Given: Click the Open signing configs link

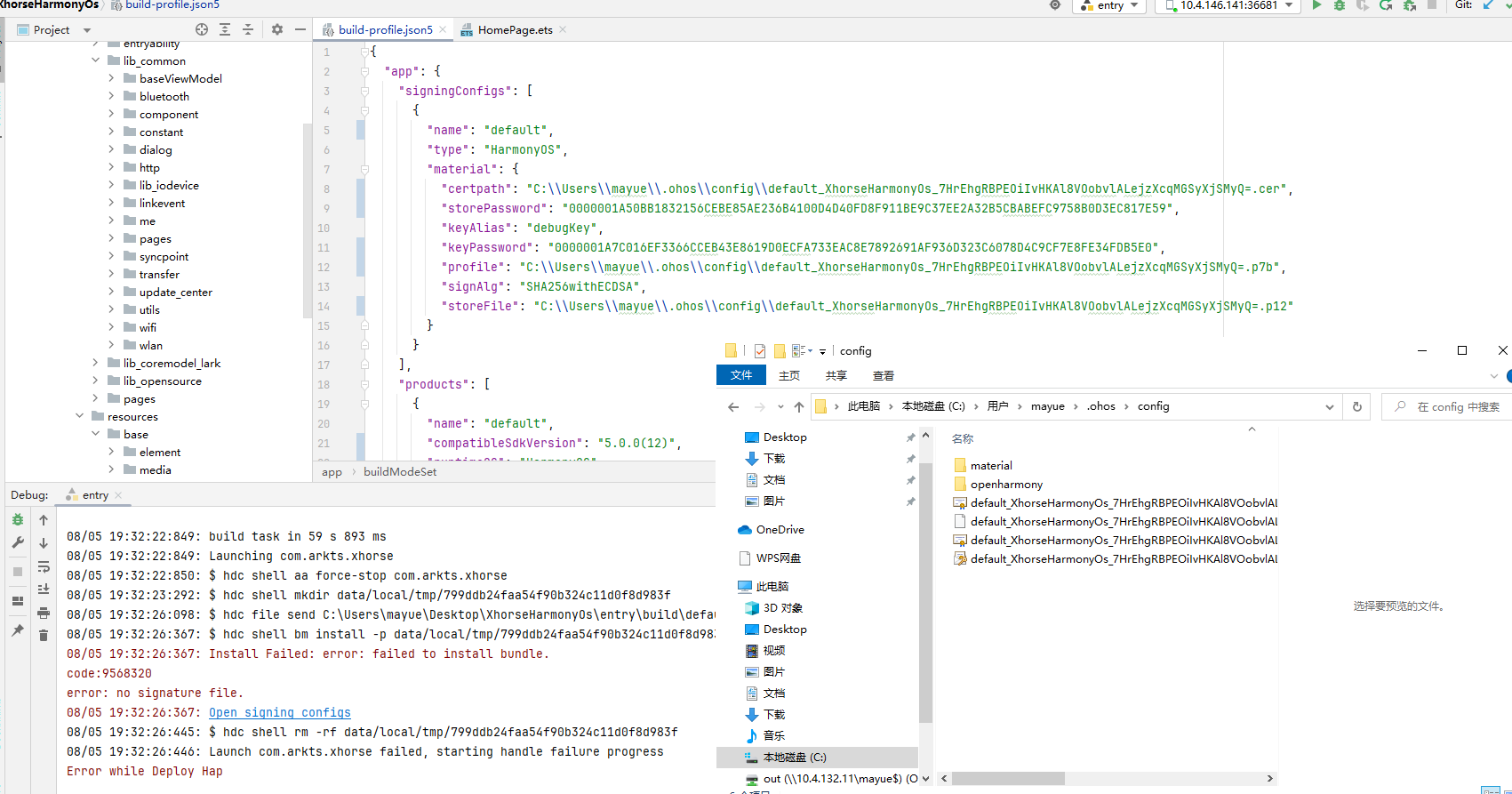Looking at the screenshot, I should [280, 712].
